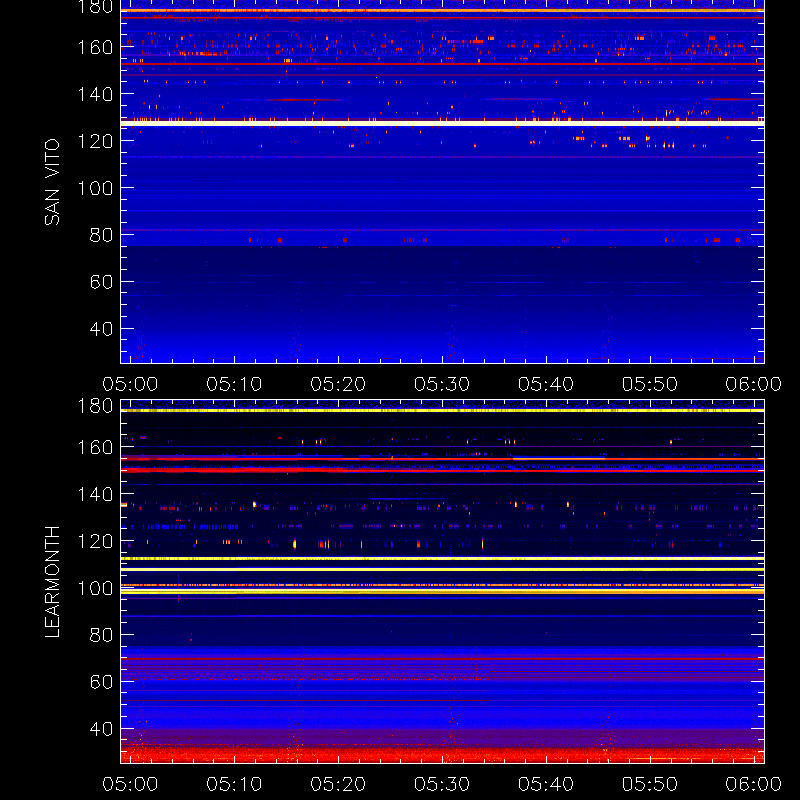800x800 pixels.
Task: Select the 140 frequency tick on SAN VITO plot
Action: [95, 94]
